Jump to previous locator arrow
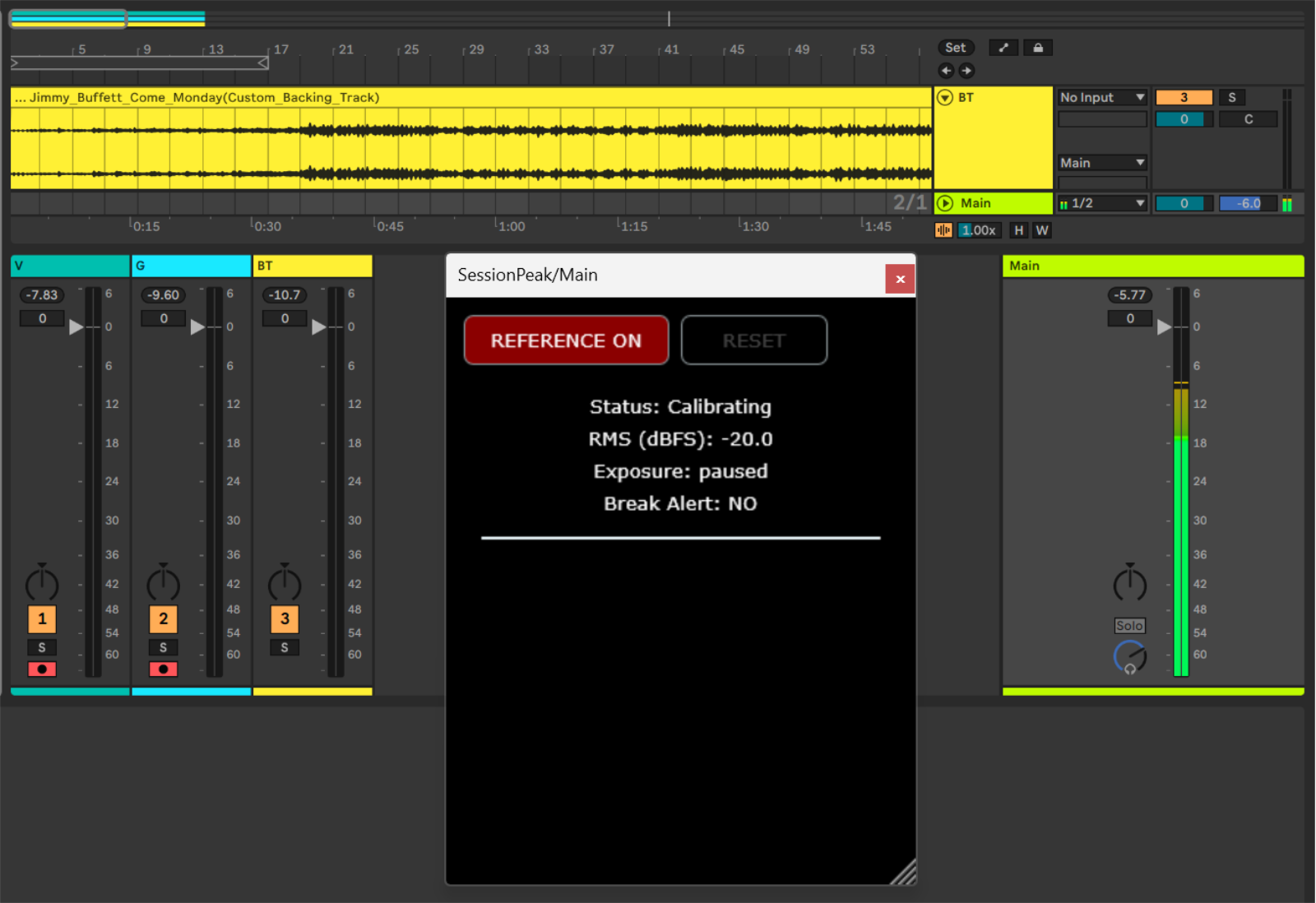 click(946, 71)
